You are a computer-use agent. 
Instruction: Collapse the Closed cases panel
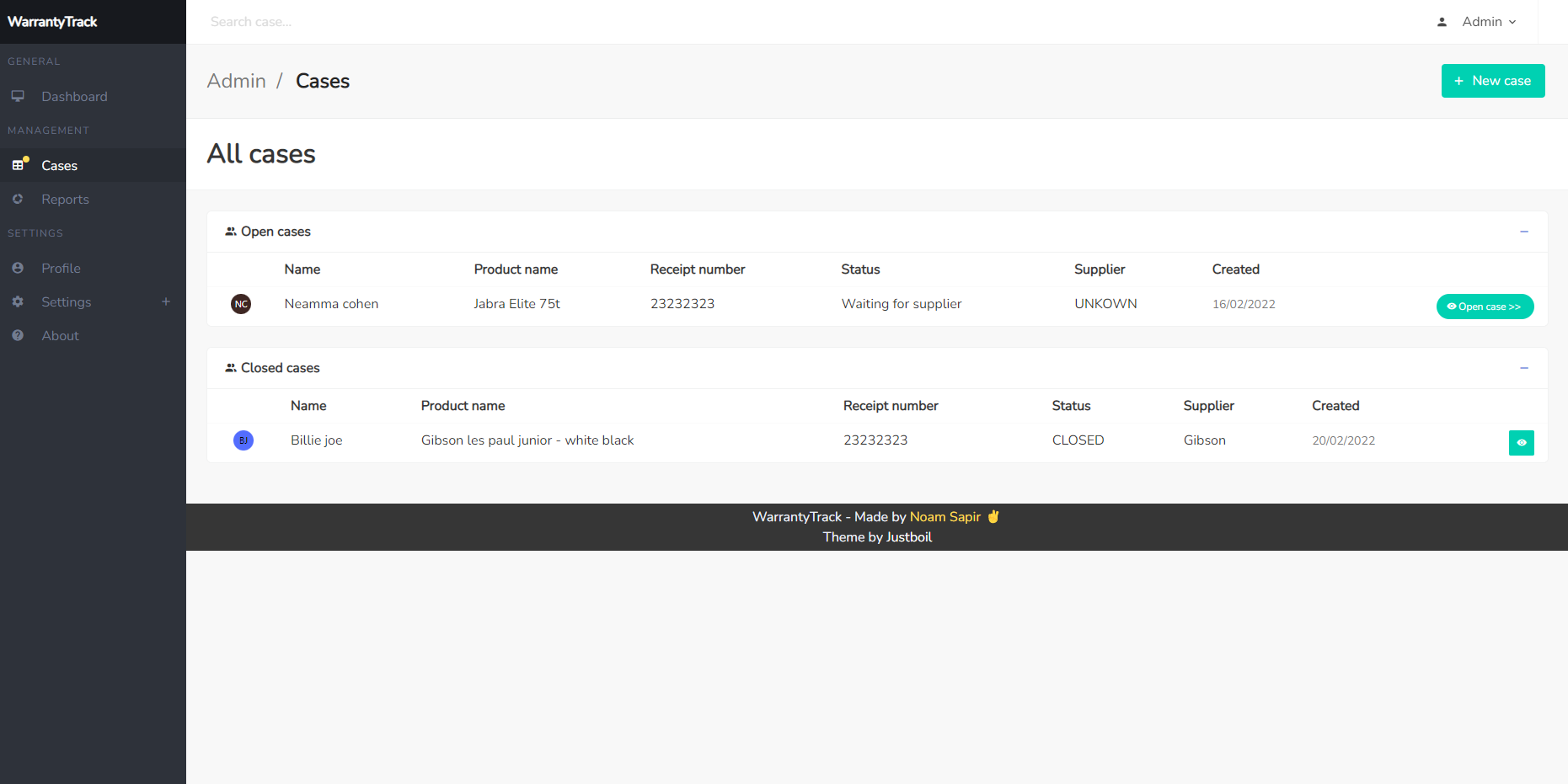tap(1523, 368)
